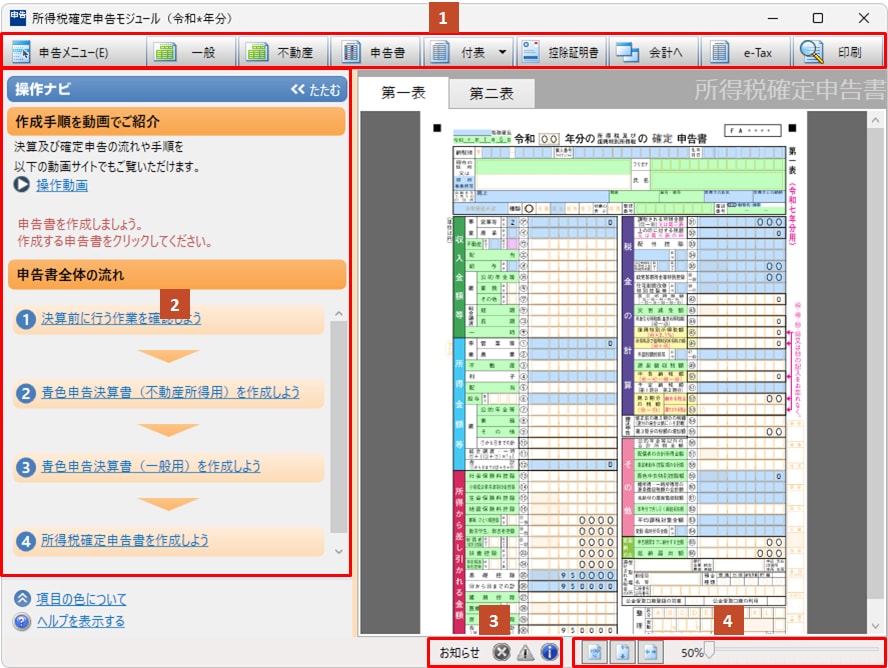This screenshot has width=888, height=668.
Task: Click the zoom slider handle at 50%
Action: pyautogui.click(x=709, y=652)
